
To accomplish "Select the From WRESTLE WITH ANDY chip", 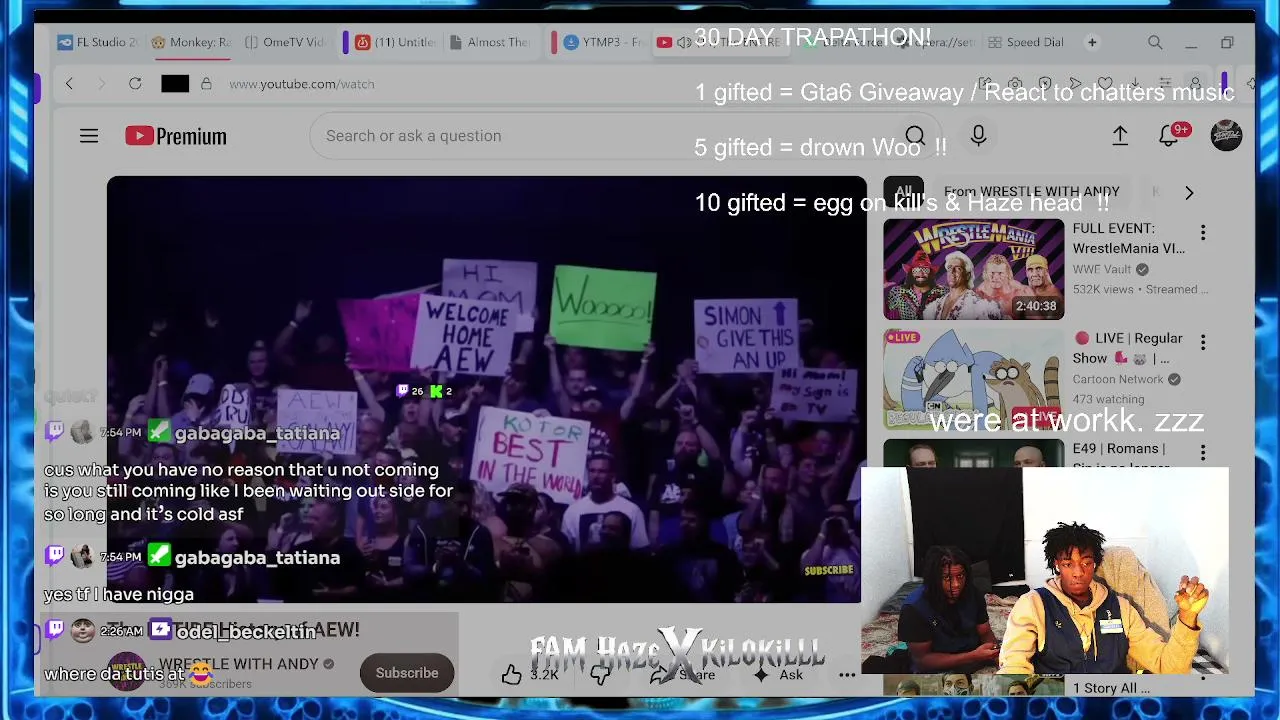I will 1032,192.
